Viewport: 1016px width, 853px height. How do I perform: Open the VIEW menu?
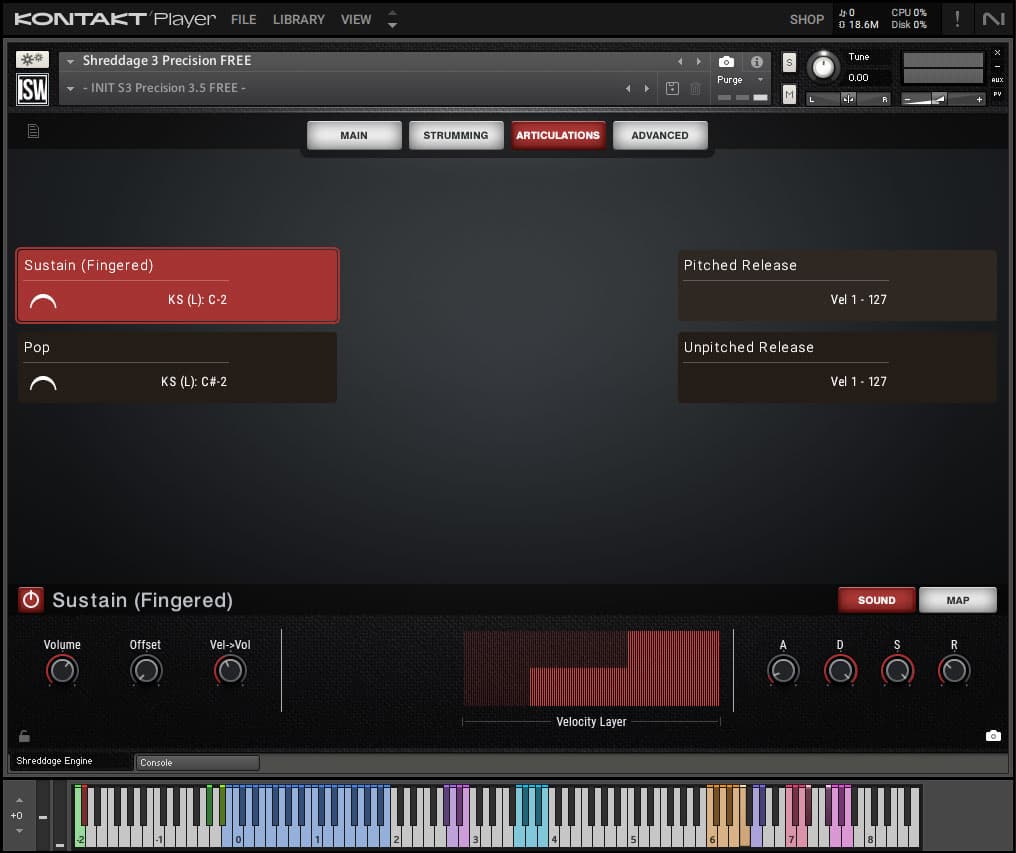click(x=356, y=20)
